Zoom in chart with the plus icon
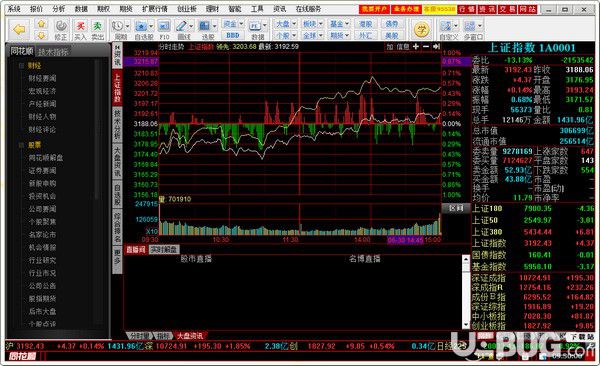 point(416,46)
